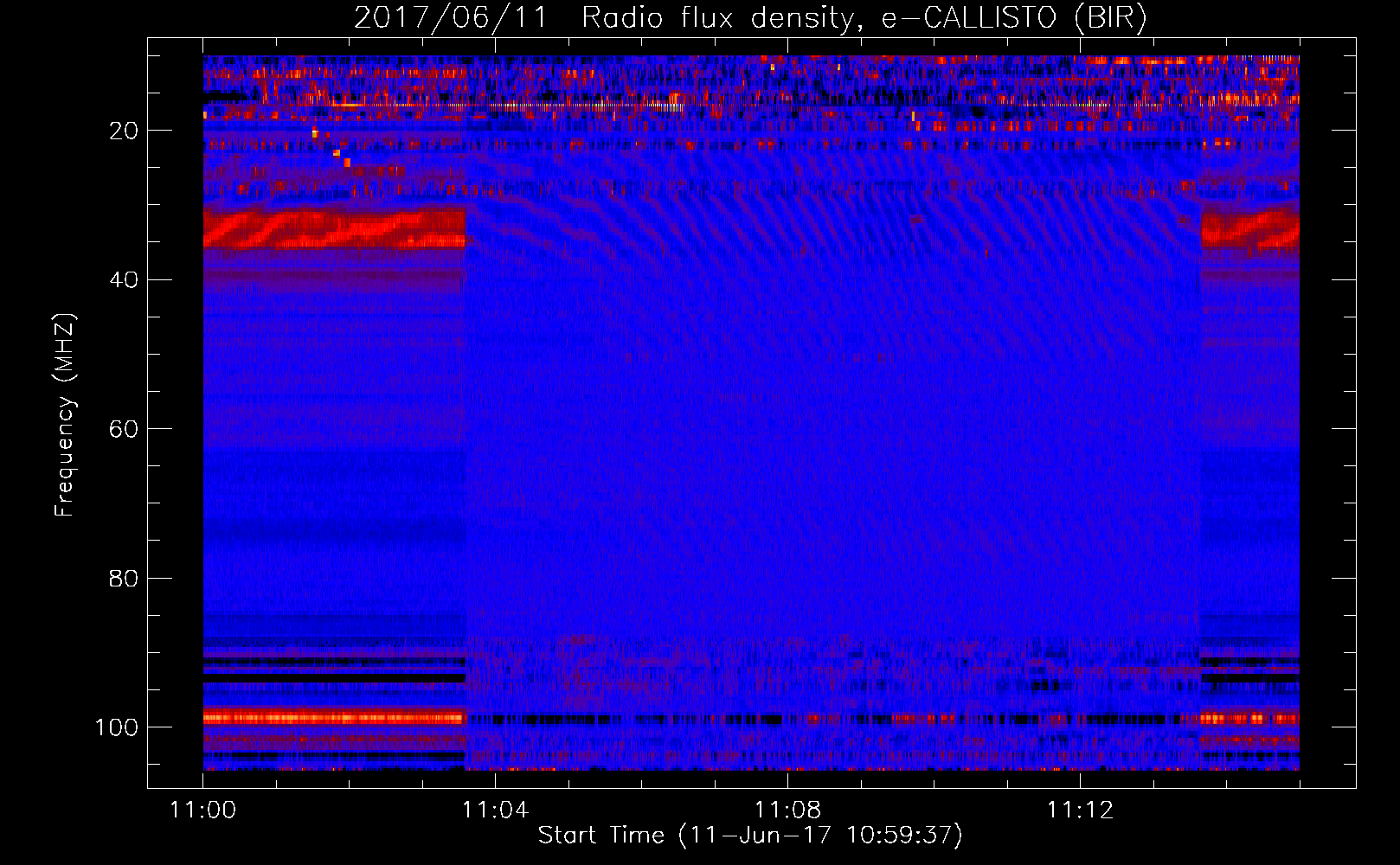Click the '40' frequency tick label
Screen dimensions: 1400x865
point(124,280)
